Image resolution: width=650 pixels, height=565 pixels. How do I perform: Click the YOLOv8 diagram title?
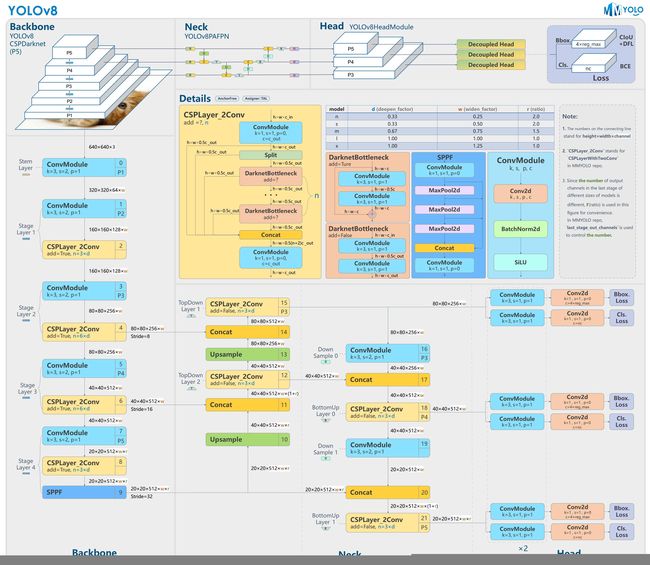[33, 10]
